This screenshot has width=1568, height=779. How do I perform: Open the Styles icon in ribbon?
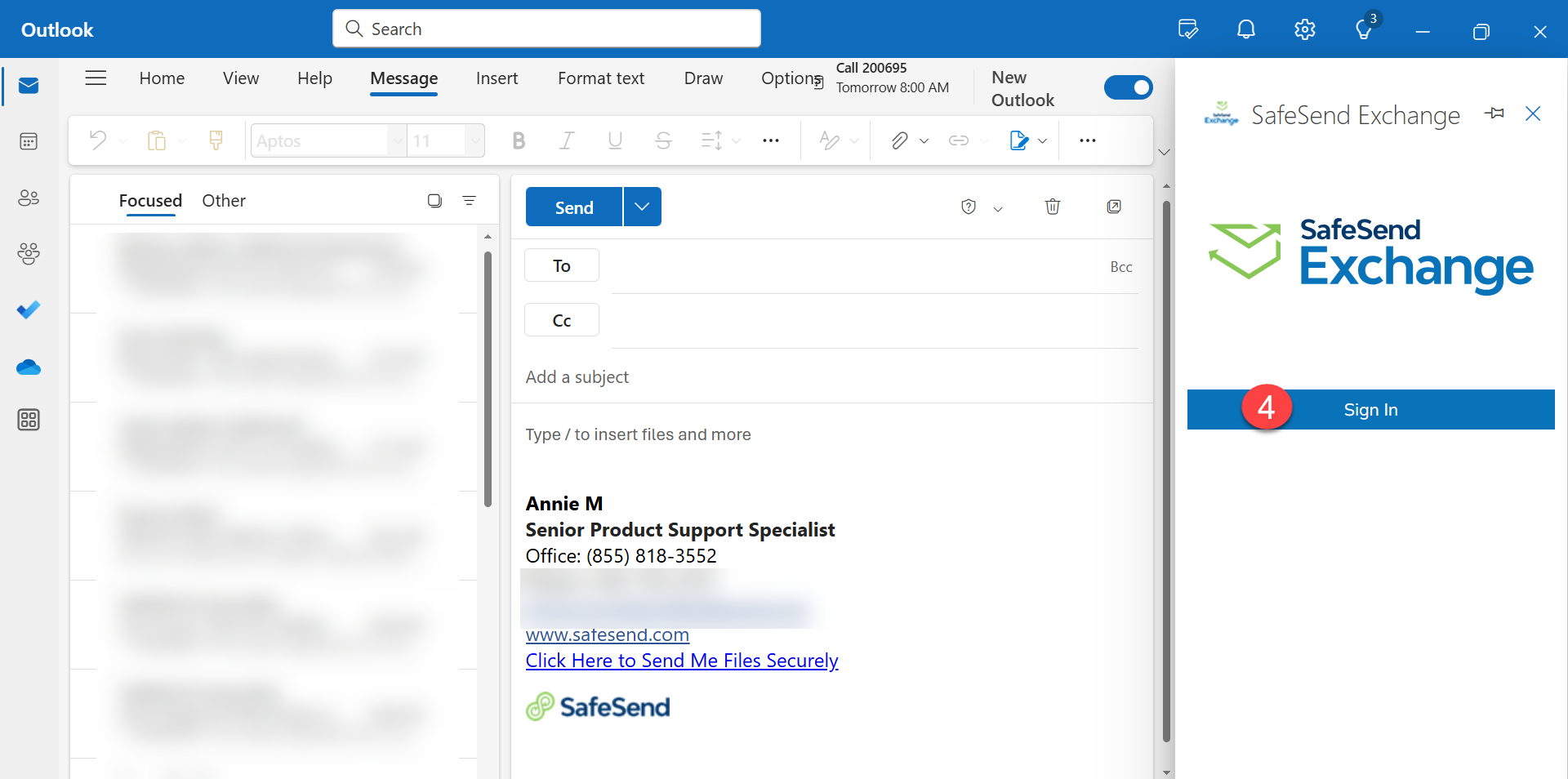coord(830,140)
